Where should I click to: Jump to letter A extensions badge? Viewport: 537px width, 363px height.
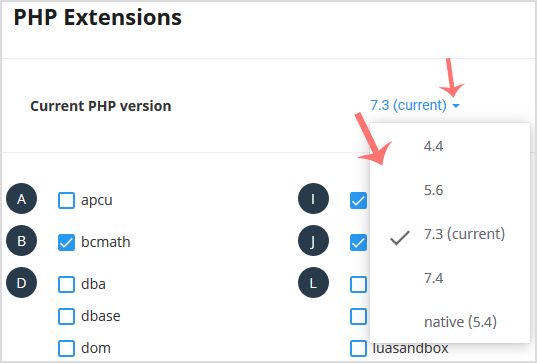point(22,199)
